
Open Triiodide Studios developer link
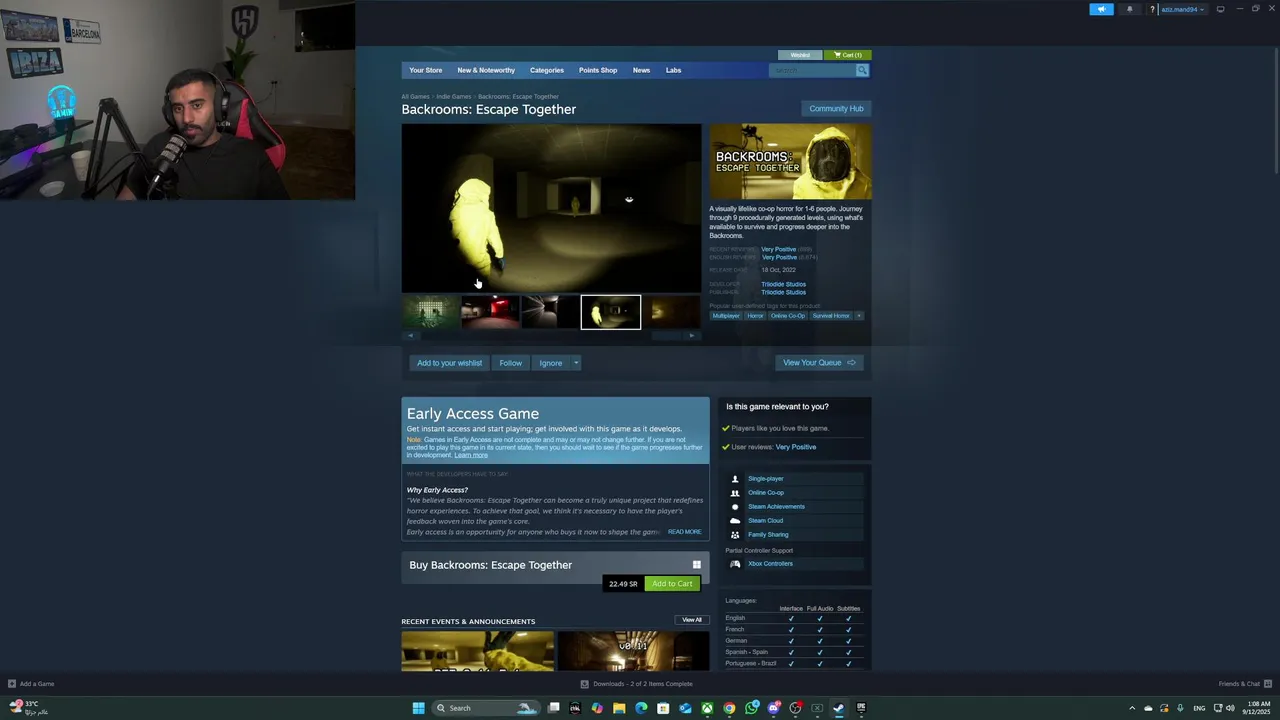click(x=783, y=284)
